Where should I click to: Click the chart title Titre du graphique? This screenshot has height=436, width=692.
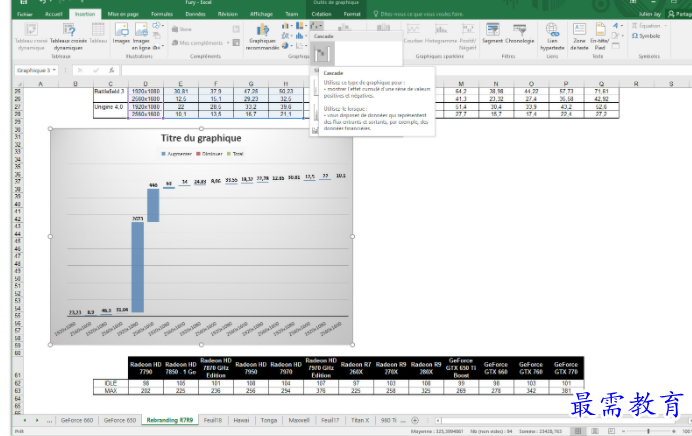click(201, 138)
